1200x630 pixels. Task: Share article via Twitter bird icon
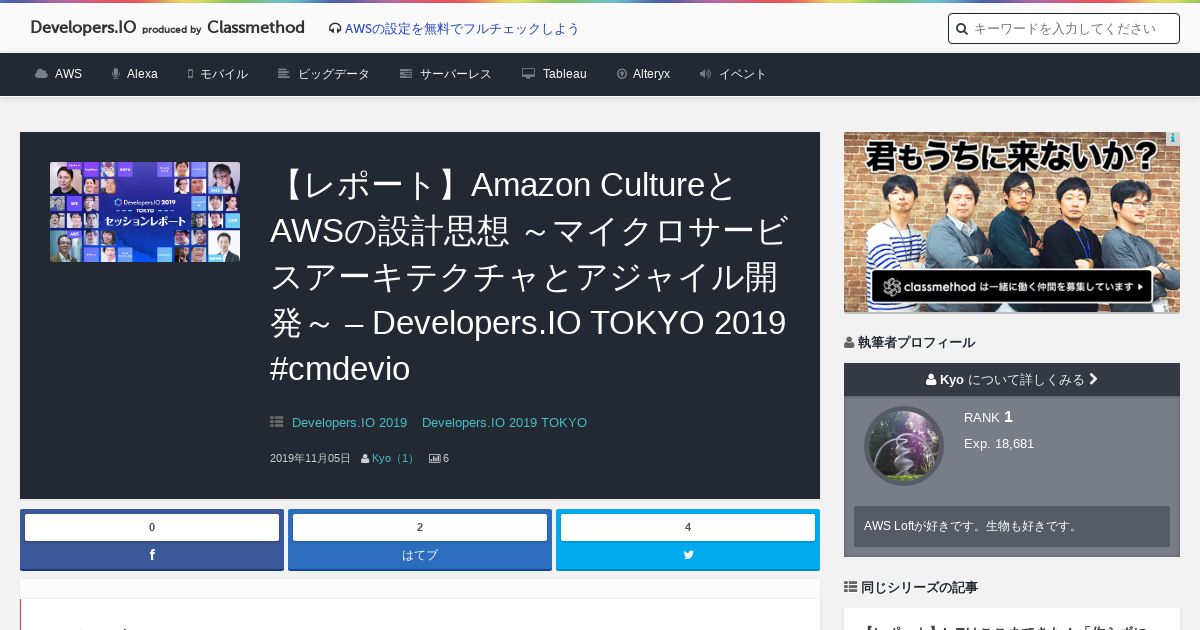click(x=688, y=555)
